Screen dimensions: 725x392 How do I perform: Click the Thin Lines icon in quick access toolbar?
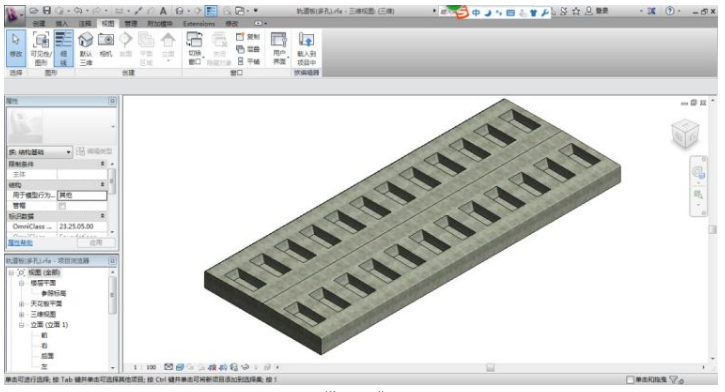[x=211, y=11]
